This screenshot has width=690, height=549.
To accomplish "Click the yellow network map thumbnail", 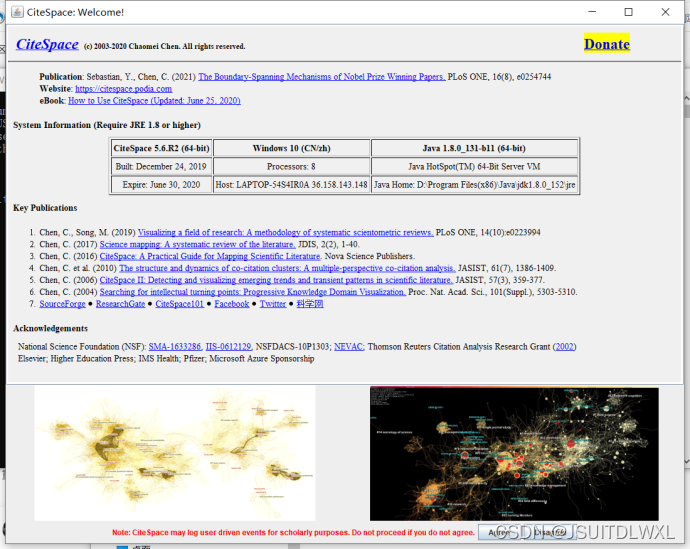I will tap(175, 453).
